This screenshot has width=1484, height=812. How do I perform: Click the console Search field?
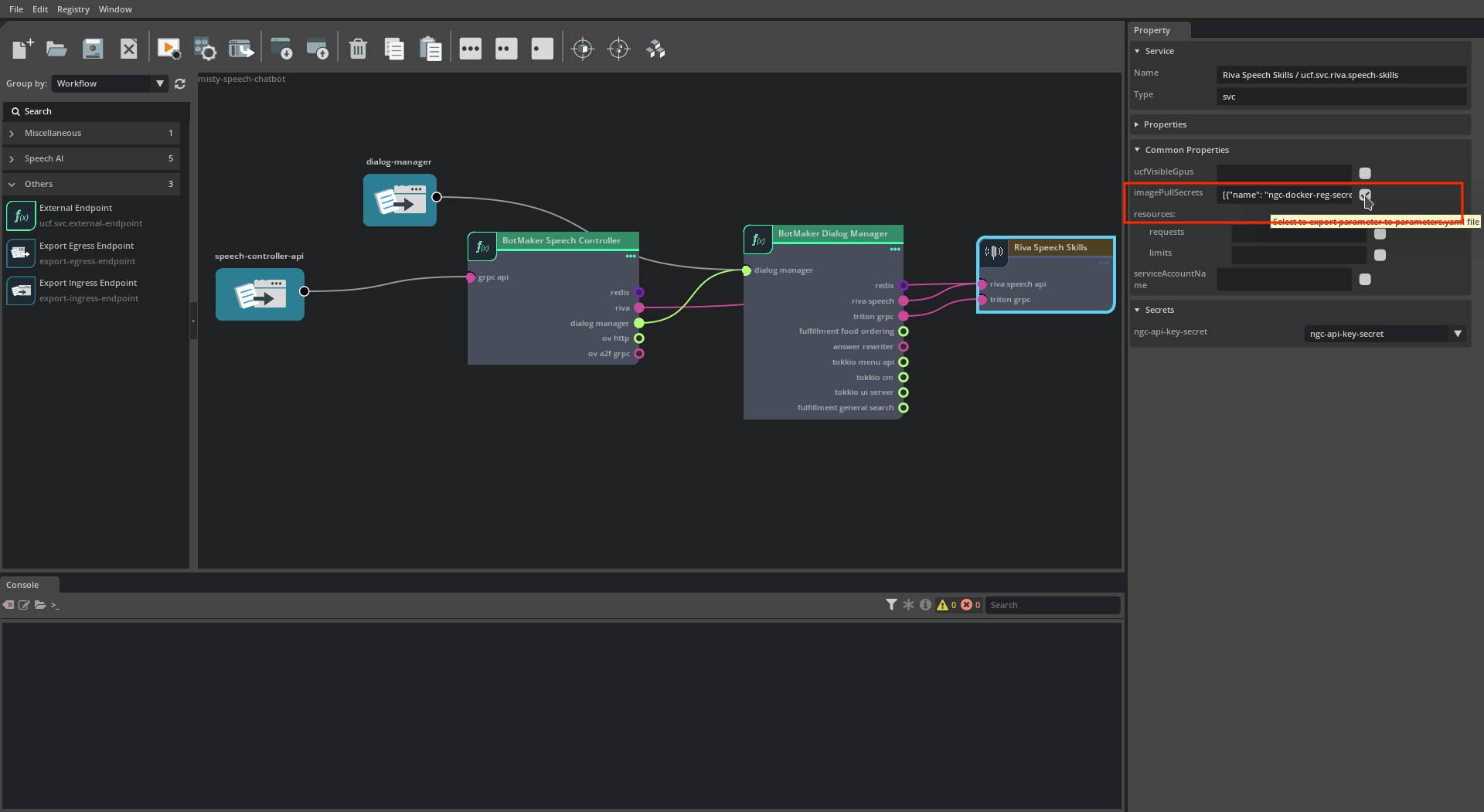(x=1051, y=605)
